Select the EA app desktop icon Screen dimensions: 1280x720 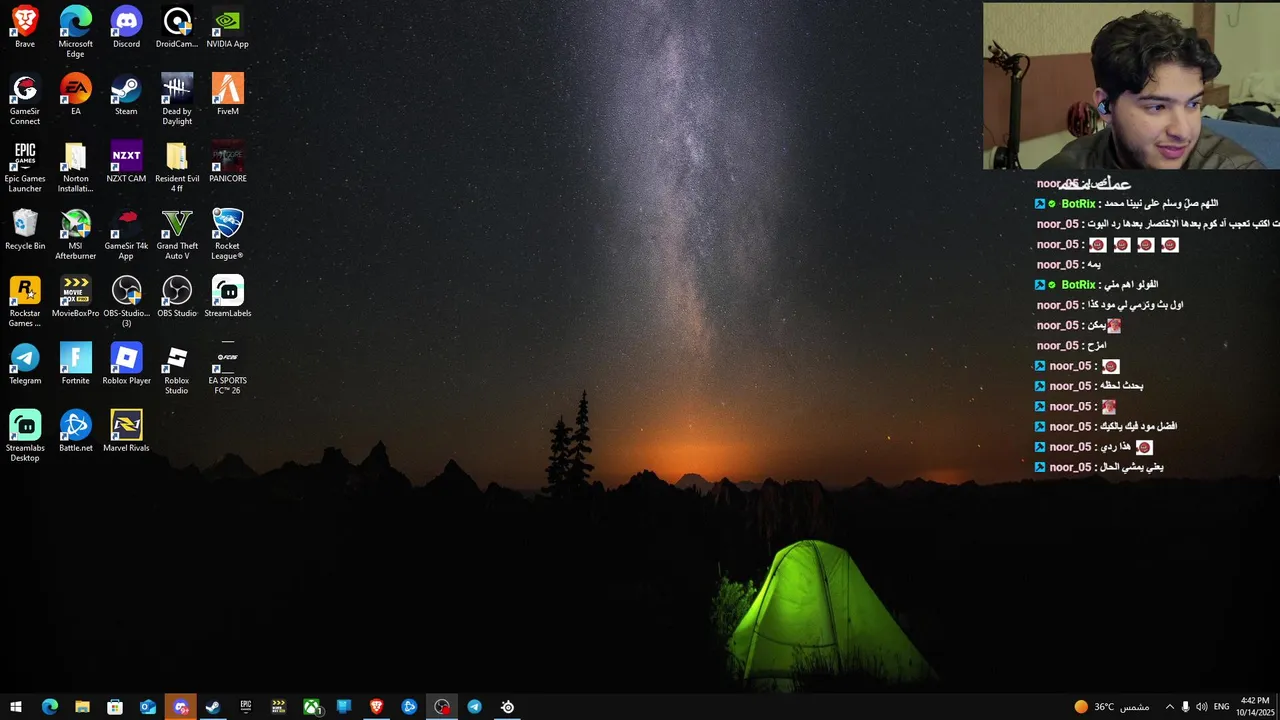point(75,94)
